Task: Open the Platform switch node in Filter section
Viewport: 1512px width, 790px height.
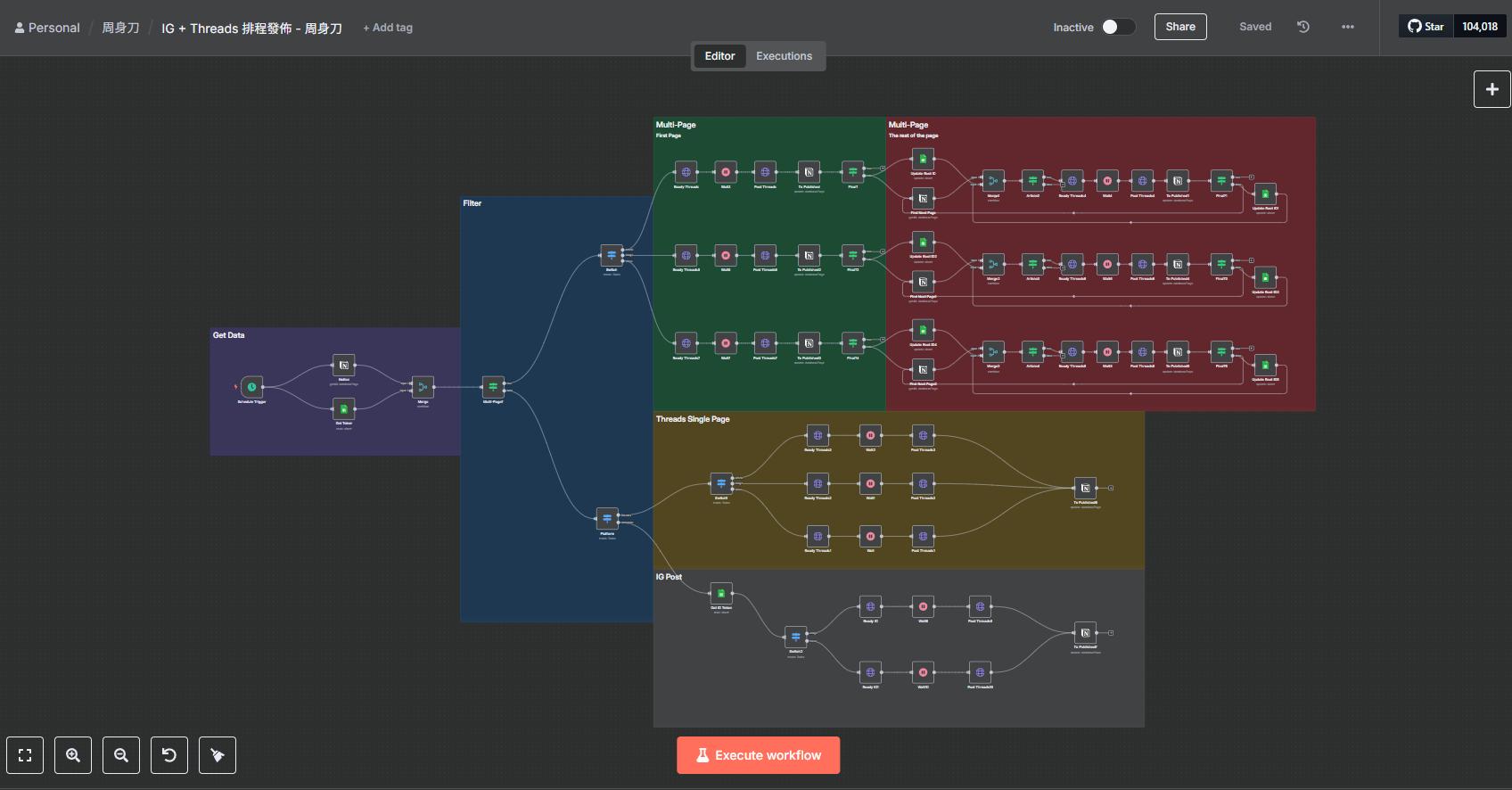Action: (607, 518)
